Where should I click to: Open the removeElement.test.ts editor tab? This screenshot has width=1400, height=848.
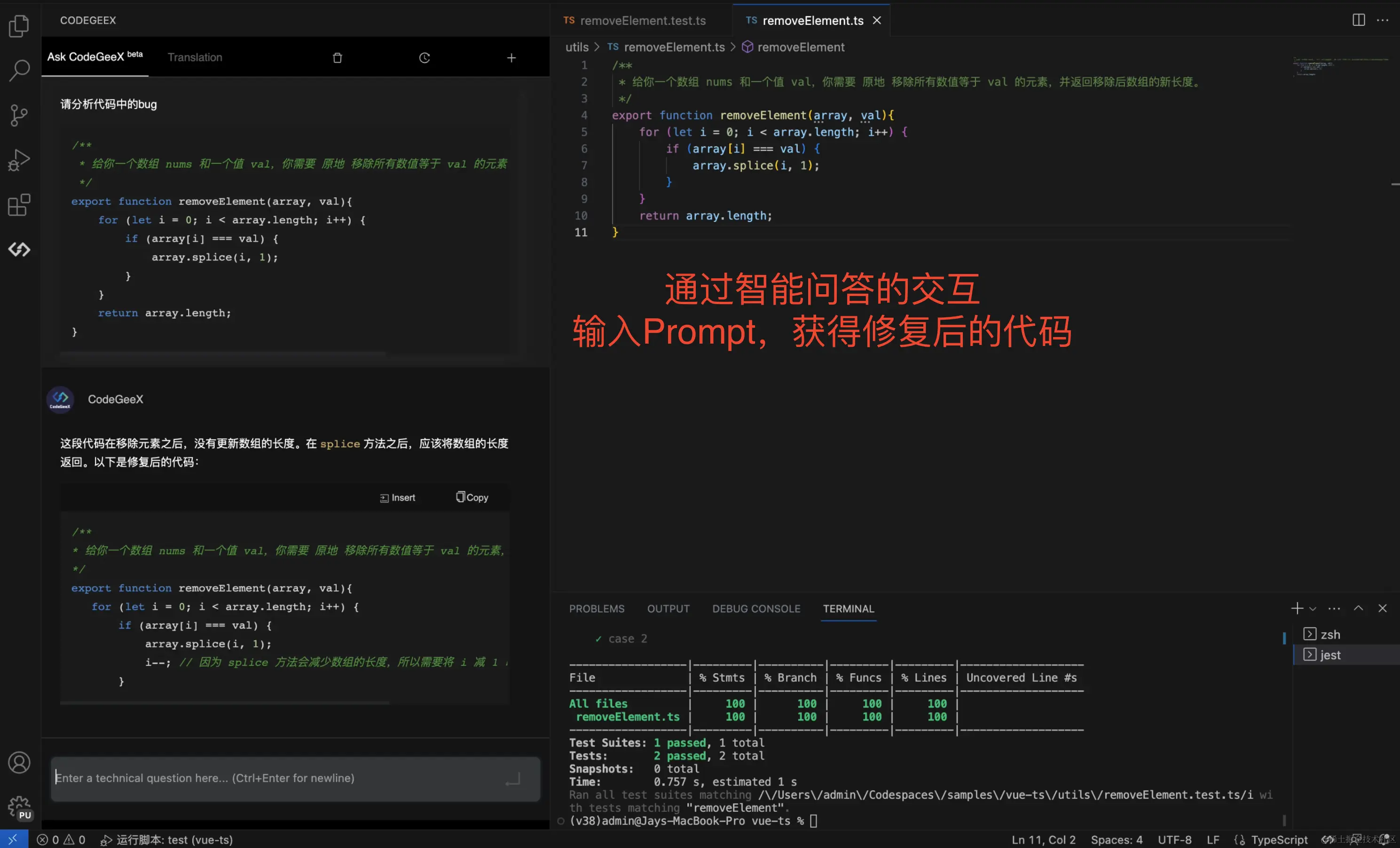[635, 20]
